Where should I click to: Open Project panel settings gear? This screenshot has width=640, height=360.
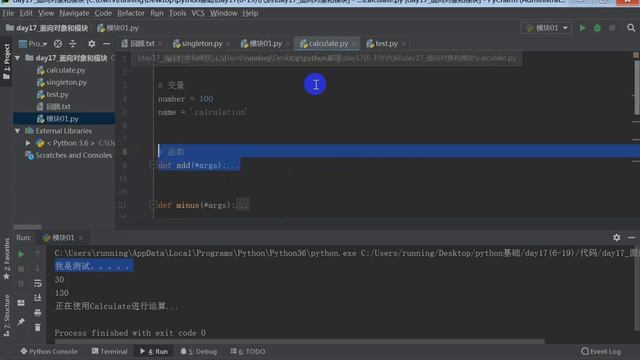[x=91, y=44]
